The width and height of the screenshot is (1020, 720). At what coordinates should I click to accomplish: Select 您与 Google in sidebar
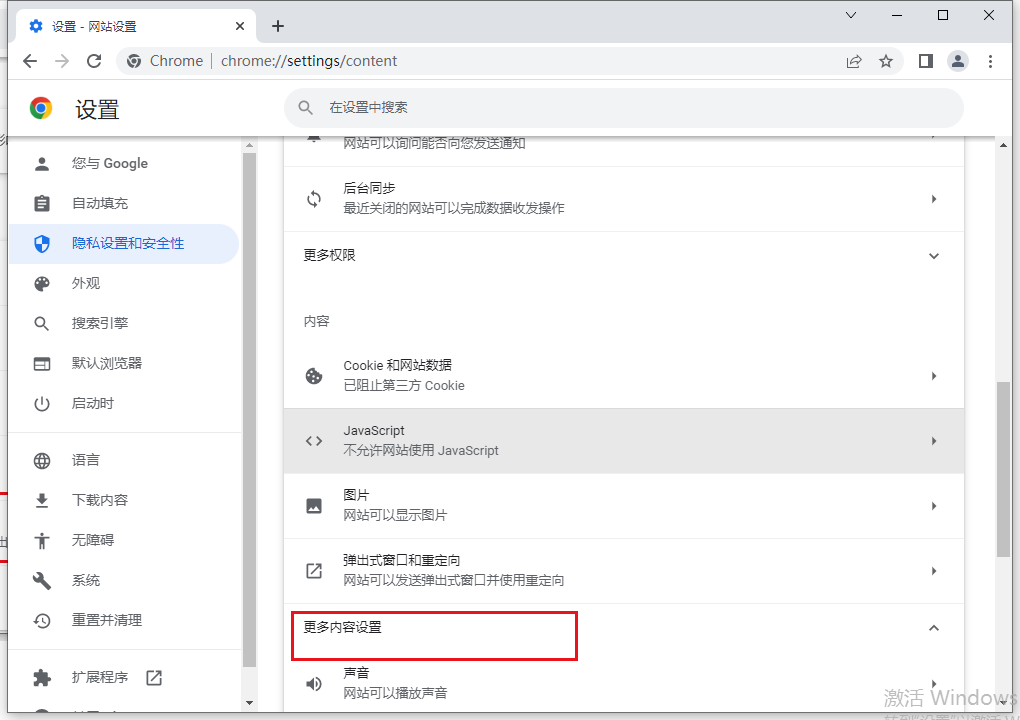(124, 164)
